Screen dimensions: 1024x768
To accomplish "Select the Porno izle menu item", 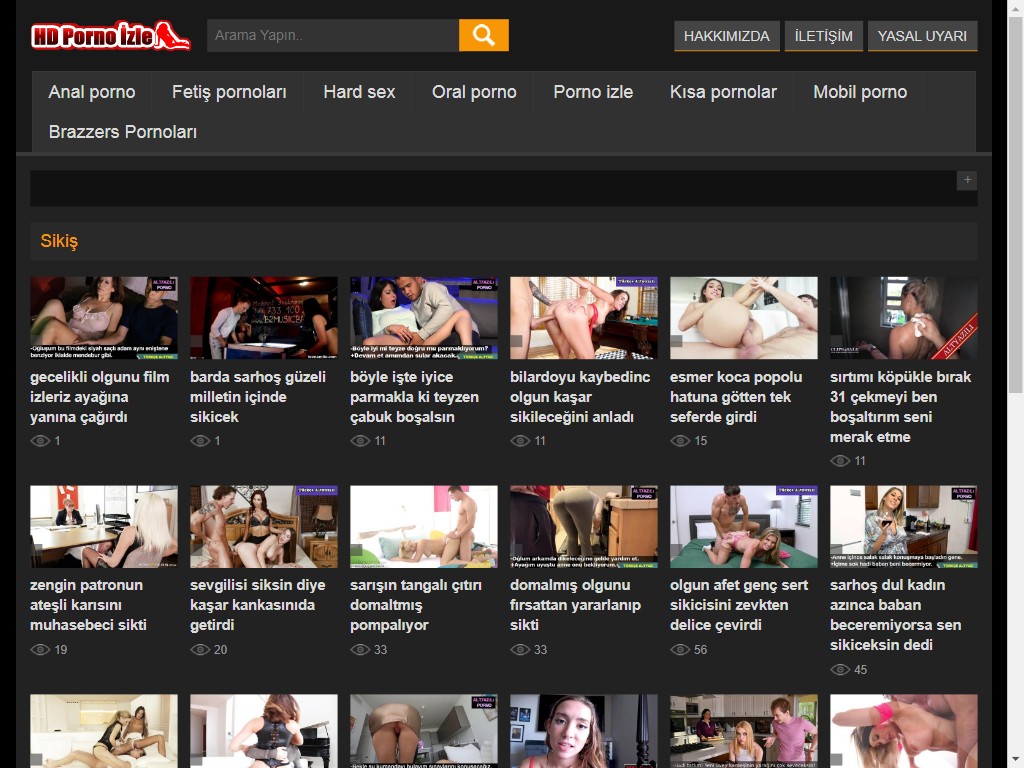I will coord(593,92).
